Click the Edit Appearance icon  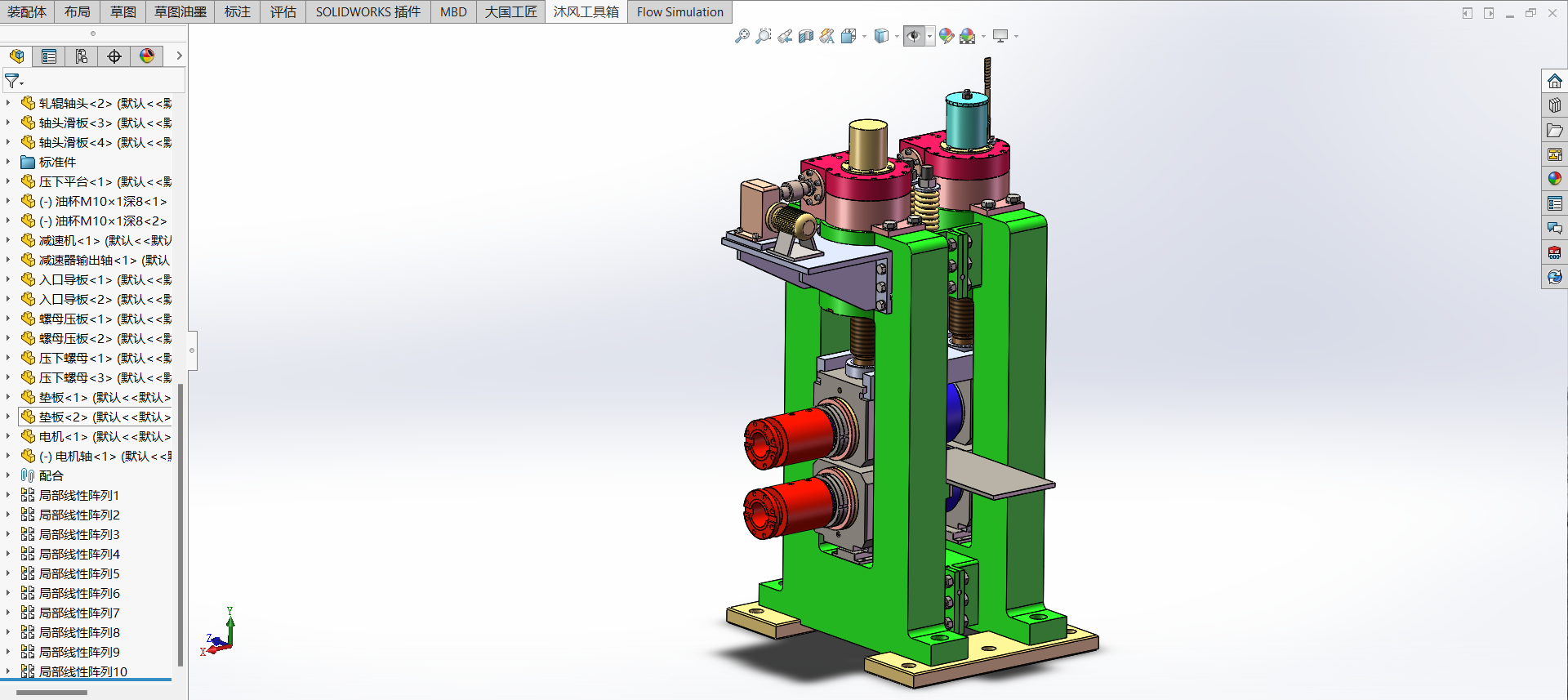pos(947,36)
